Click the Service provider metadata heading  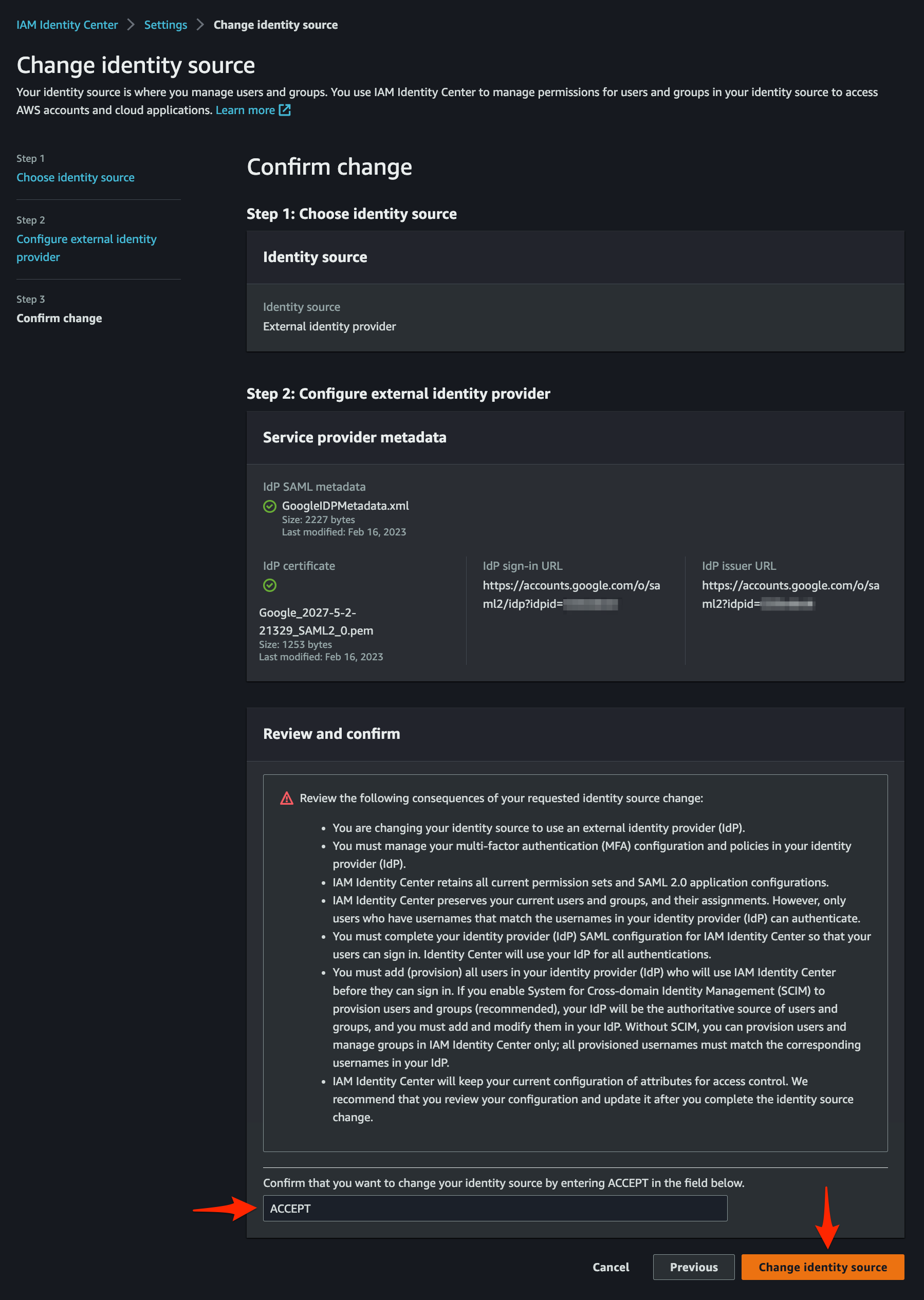pyautogui.click(x=355, y=437)
